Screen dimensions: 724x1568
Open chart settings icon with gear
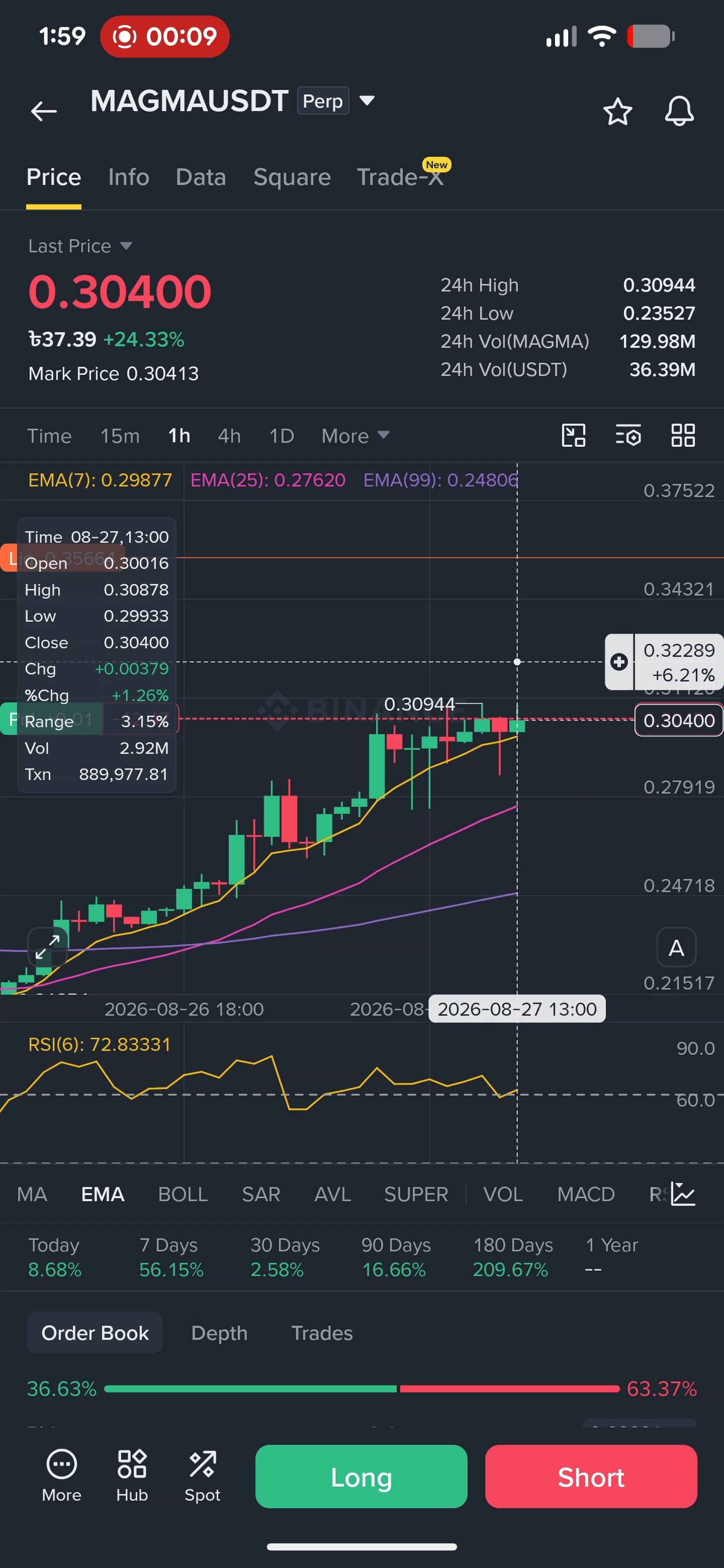[628, 436]
